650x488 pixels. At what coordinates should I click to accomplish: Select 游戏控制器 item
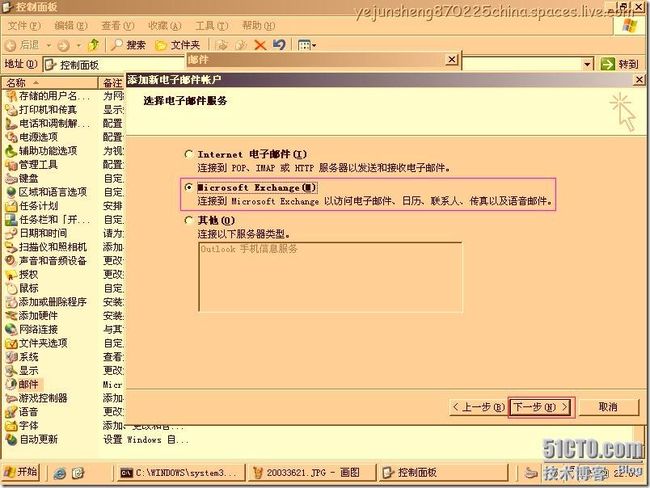coord(36,398)
